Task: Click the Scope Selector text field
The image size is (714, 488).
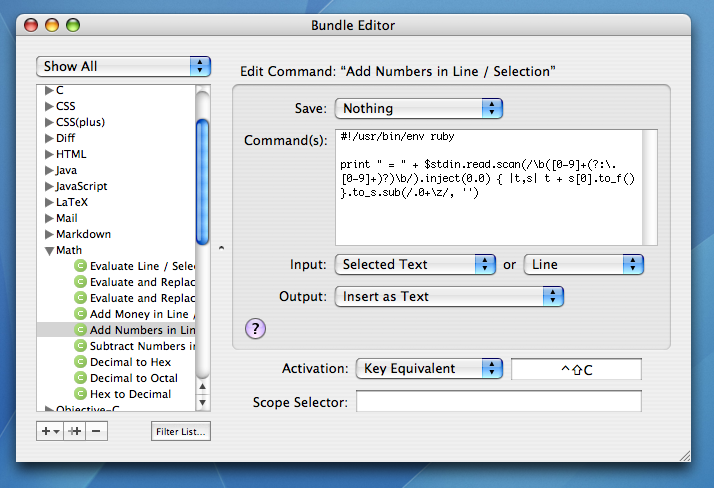Action: (x=498, y=402)
